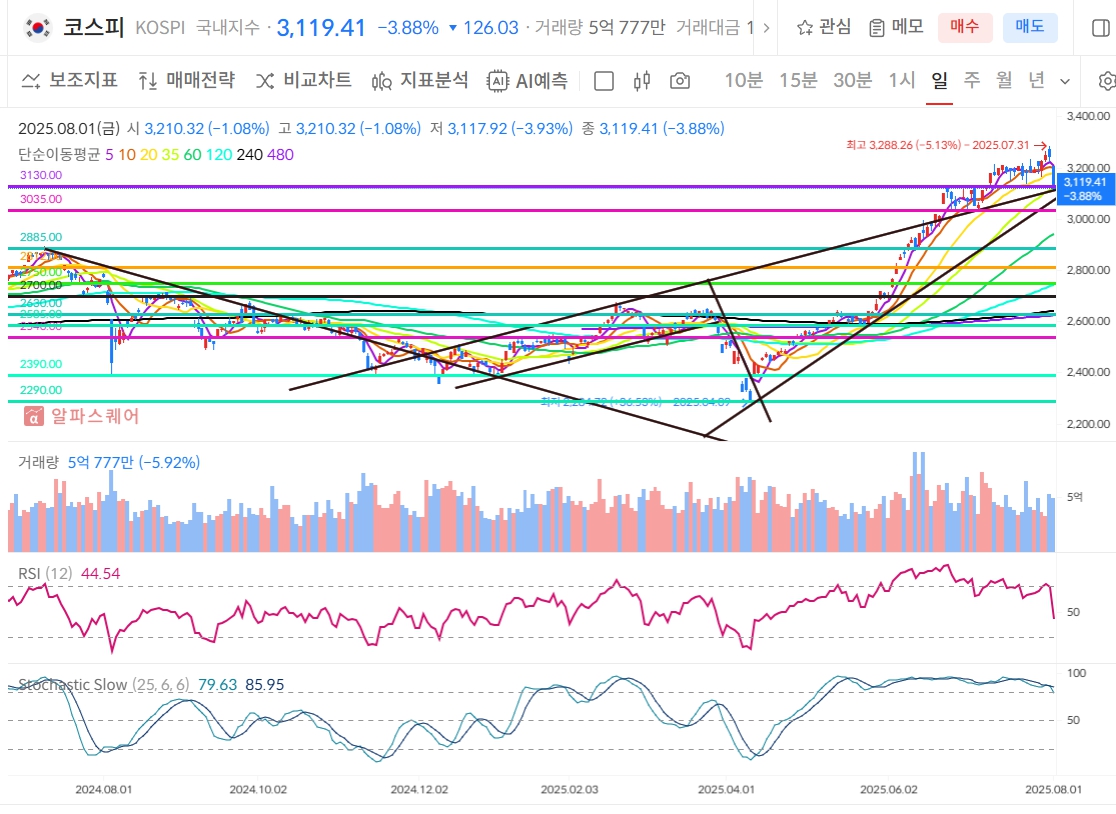Toggle the 20-day moving average
The height and width of the screenshot is (814, 1116).
[x=148, y=154]
